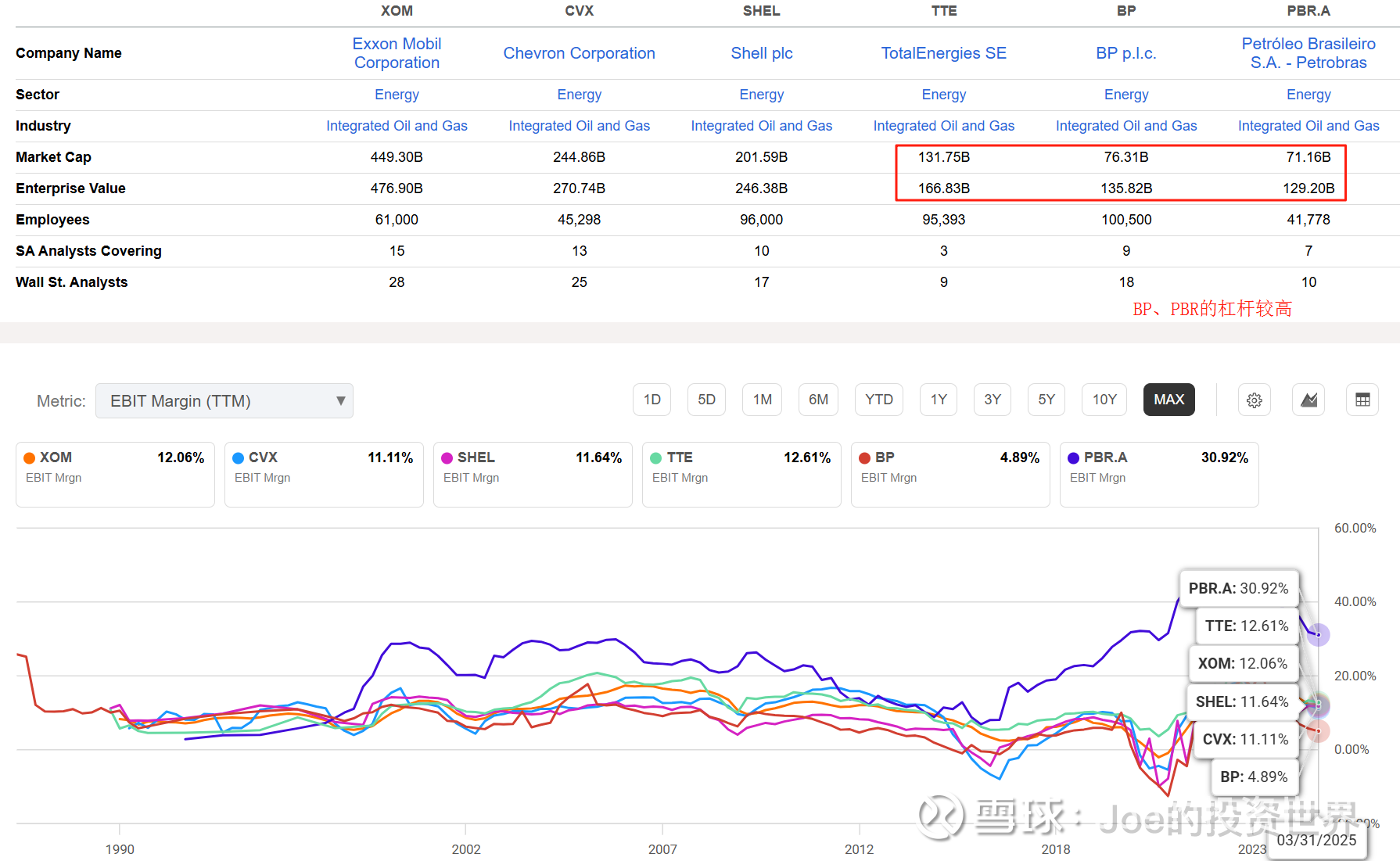Click Integrated Oil and Gas under PBR.A
Viewport: 1400px width, 861px height.
(x=1308, y=126)
